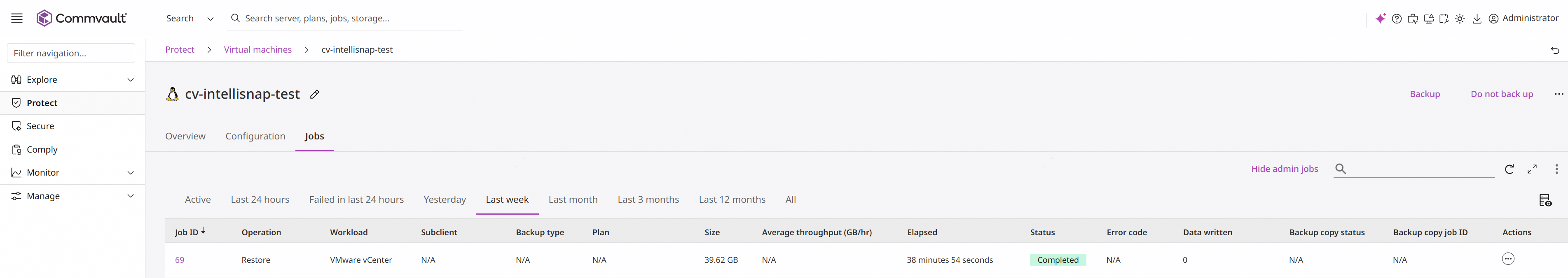The height and width of the screenshot is (278, 1568).
Task: Expand the Manage navigation section
Action: [x=130, y=196]
